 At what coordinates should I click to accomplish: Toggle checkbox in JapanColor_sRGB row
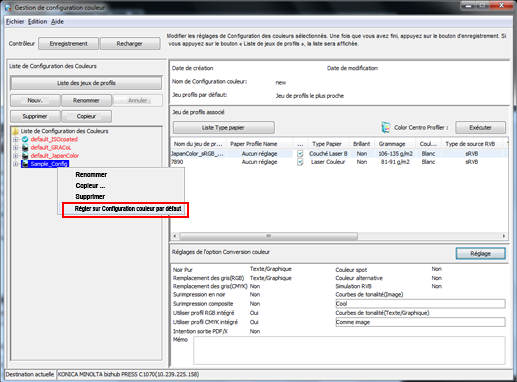point(300,154)
